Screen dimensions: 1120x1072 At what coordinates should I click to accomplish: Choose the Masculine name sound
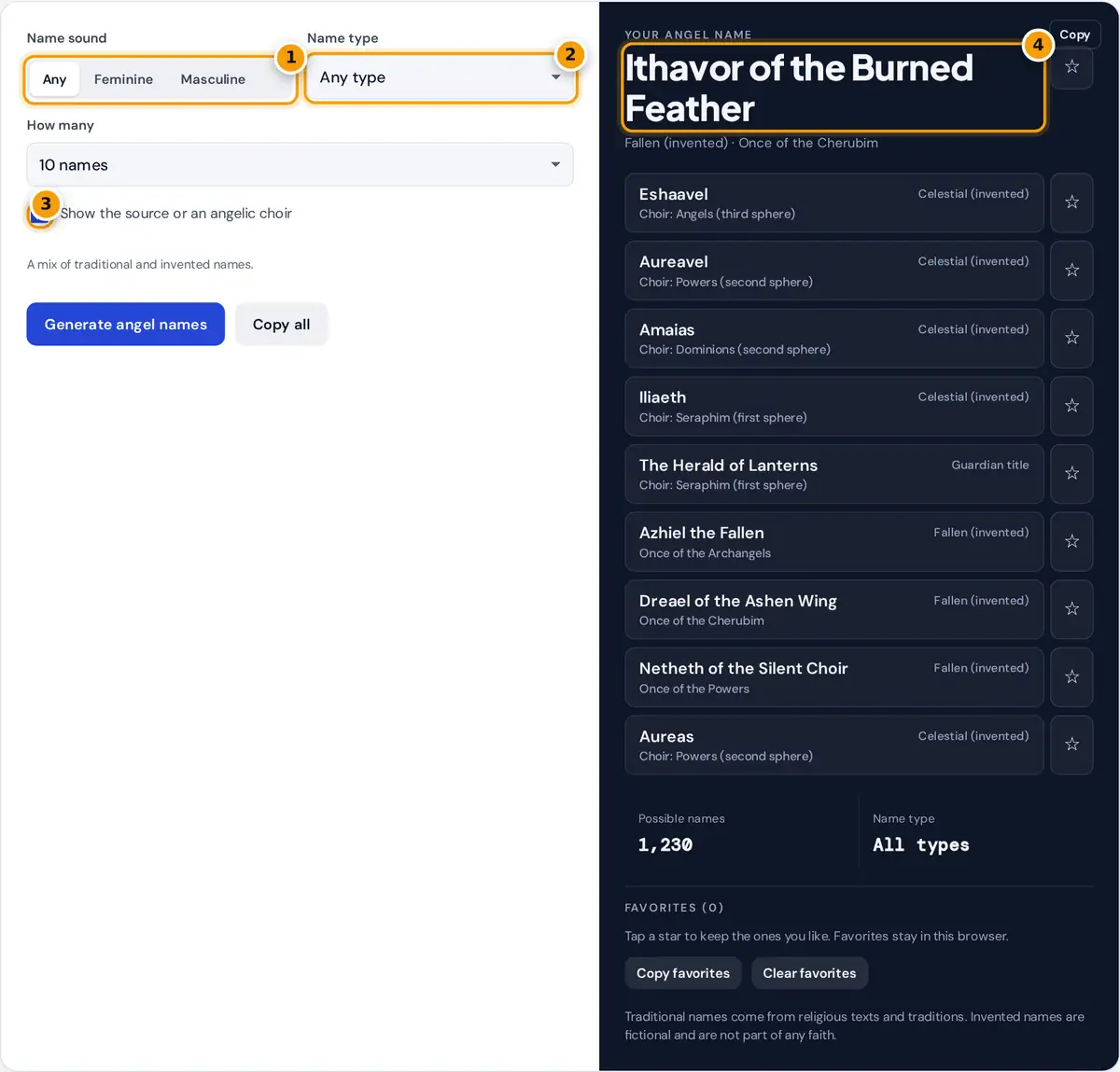213,79
